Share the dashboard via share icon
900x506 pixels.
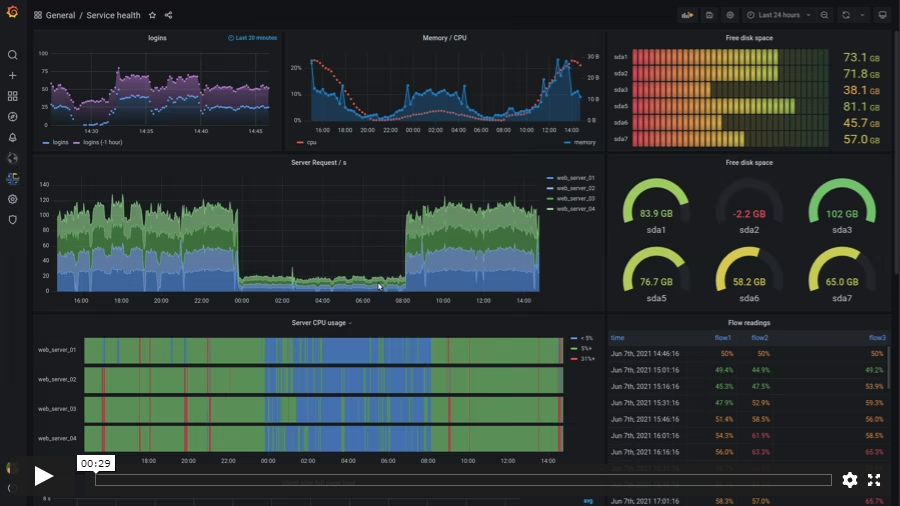coord(168,16)
